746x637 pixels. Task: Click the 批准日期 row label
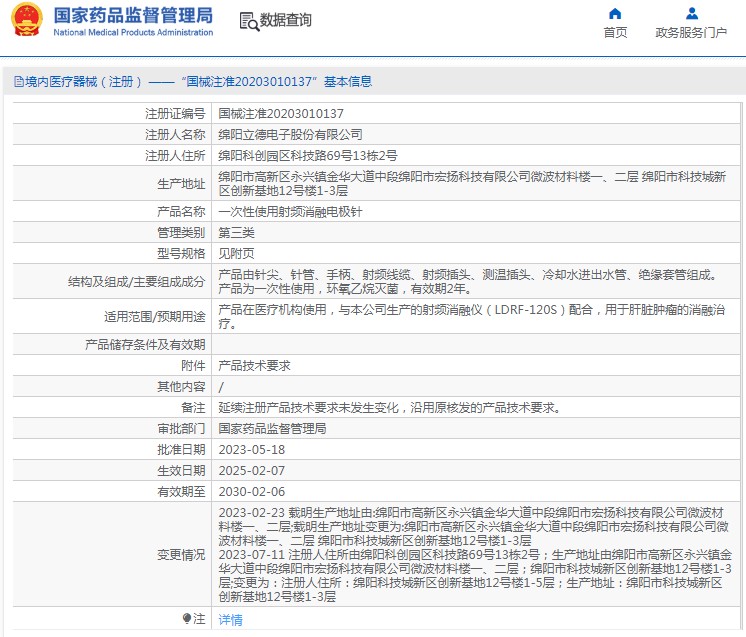[181, 449]
